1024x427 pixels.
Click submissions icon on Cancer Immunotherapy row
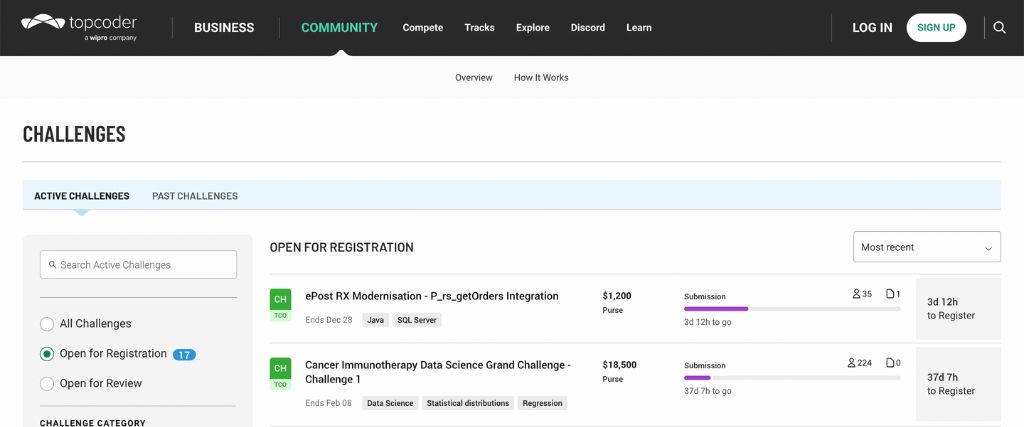click(890, 363)
